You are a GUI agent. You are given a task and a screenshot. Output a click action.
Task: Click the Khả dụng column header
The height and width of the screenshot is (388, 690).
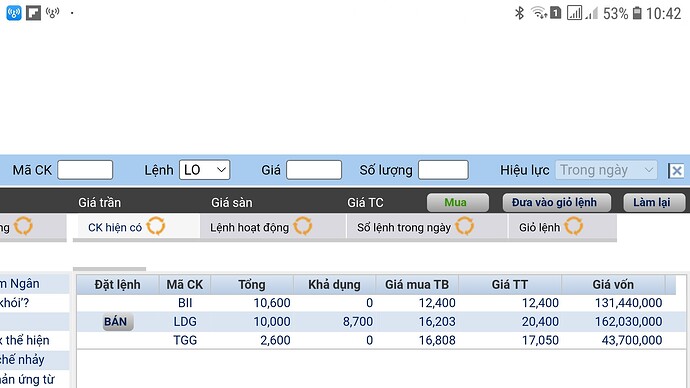click(x=334, y=285)
